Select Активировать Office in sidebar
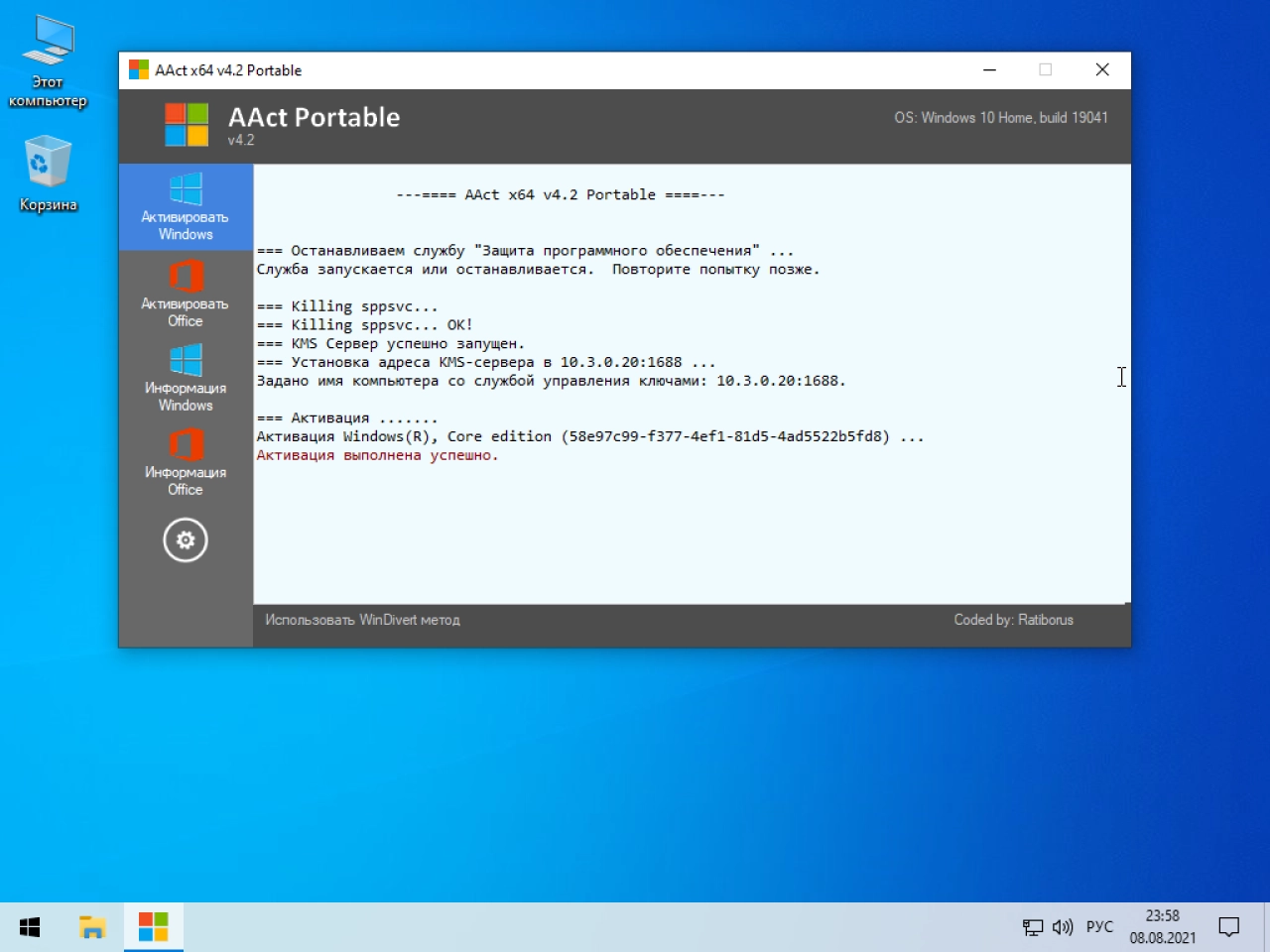The image size is (1270, 952). click(x=186, y=294)
